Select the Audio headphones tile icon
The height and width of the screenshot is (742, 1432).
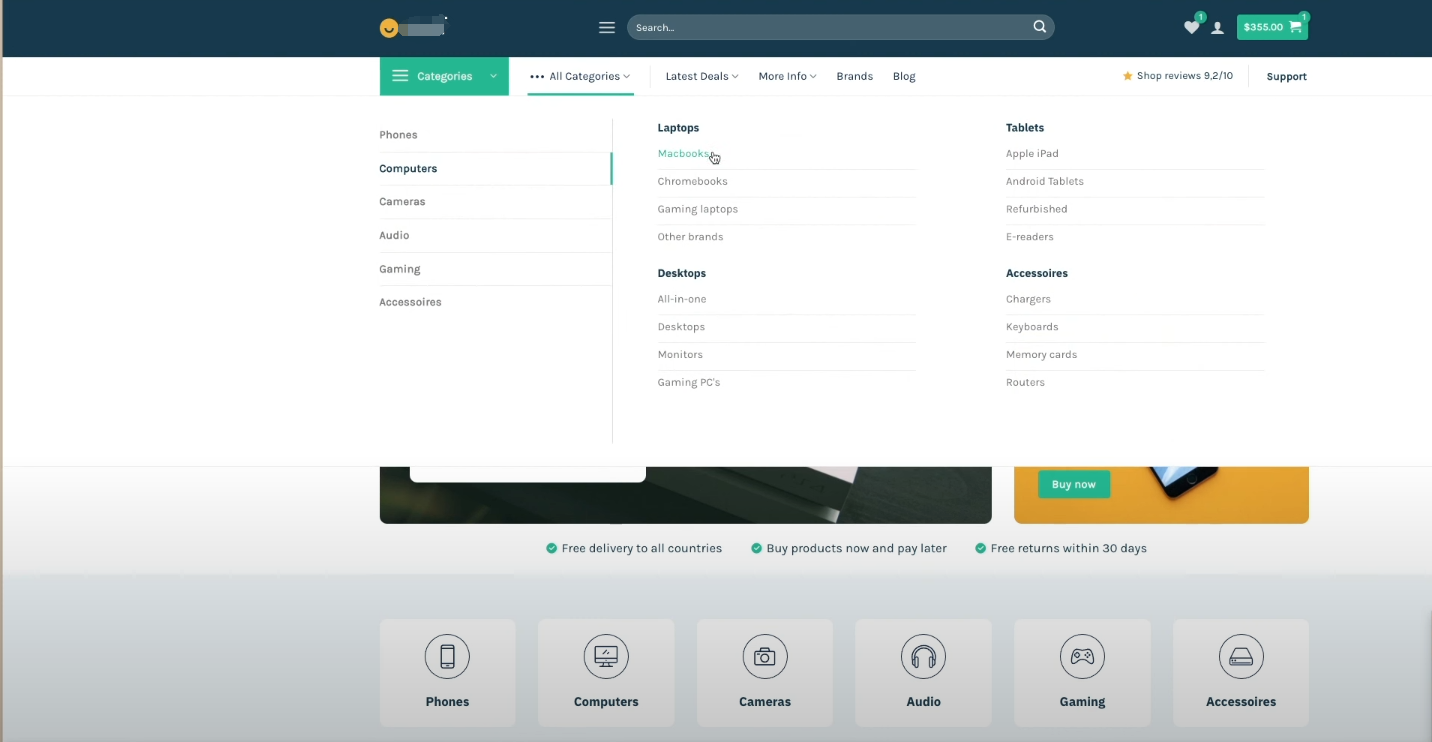pos(923,657)
